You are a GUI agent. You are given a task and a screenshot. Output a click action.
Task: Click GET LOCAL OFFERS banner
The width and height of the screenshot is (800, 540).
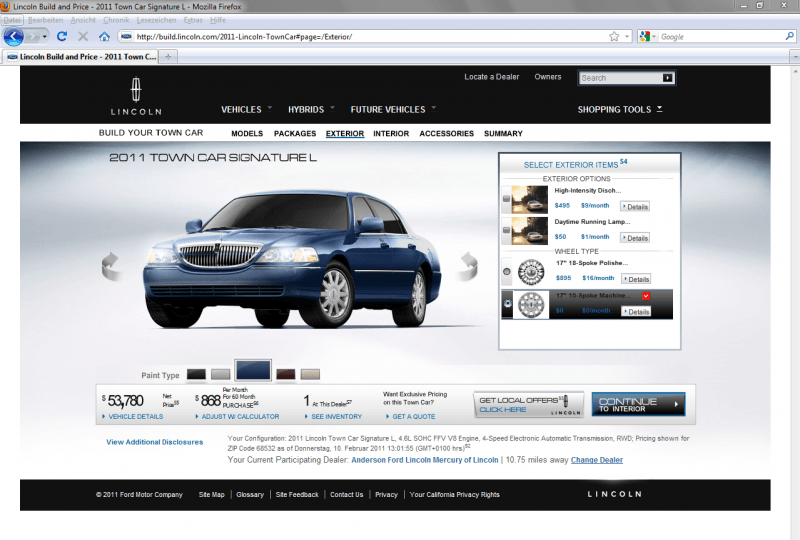point(529,404)
